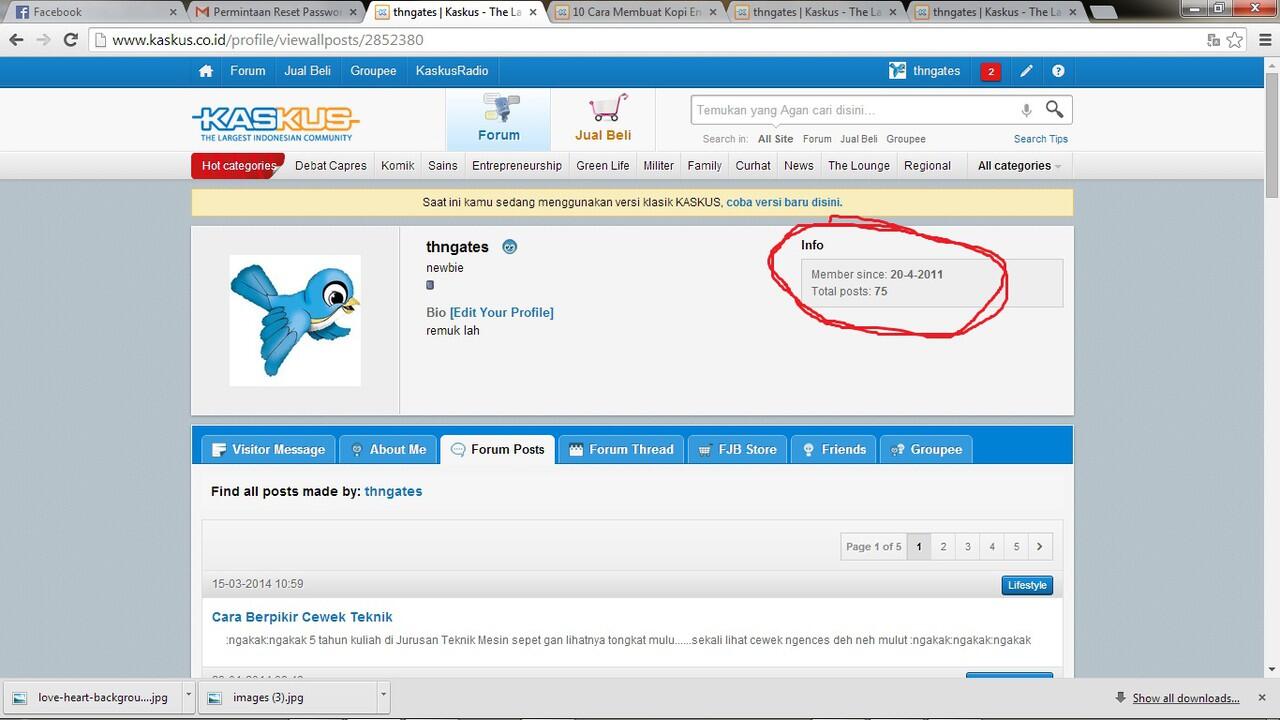This screenshot has width=1280, height=720.
Task: Open the Debat Capres category
Action: pyautogui.click(x=331, y=166)
